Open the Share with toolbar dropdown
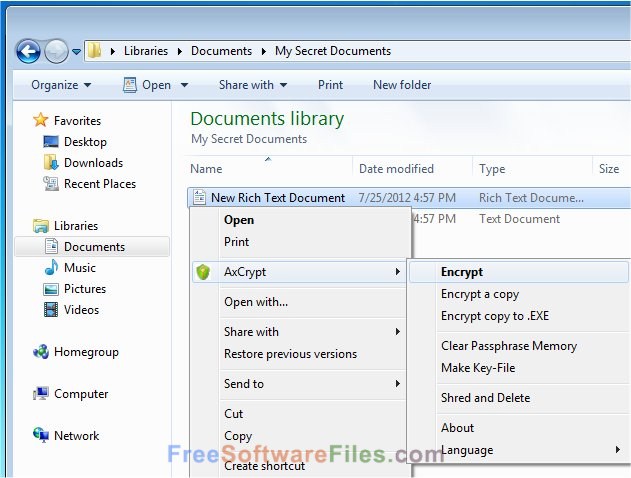631x478 pixels. 253,85
